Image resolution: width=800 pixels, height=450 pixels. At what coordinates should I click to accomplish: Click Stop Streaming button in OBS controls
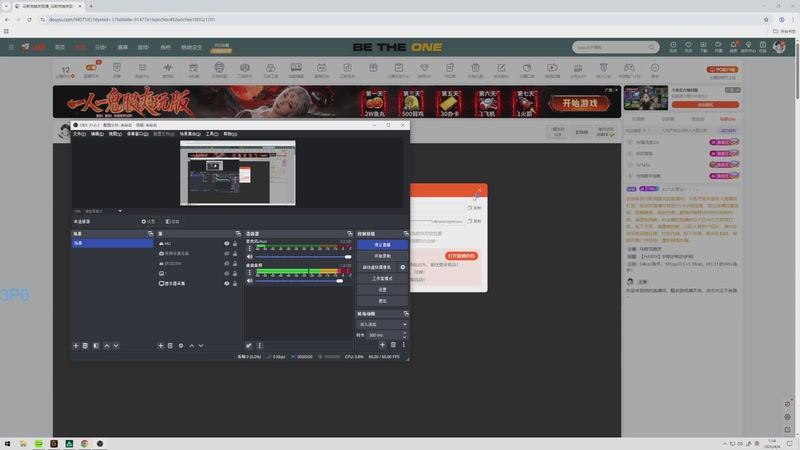[x=382, y=245]
